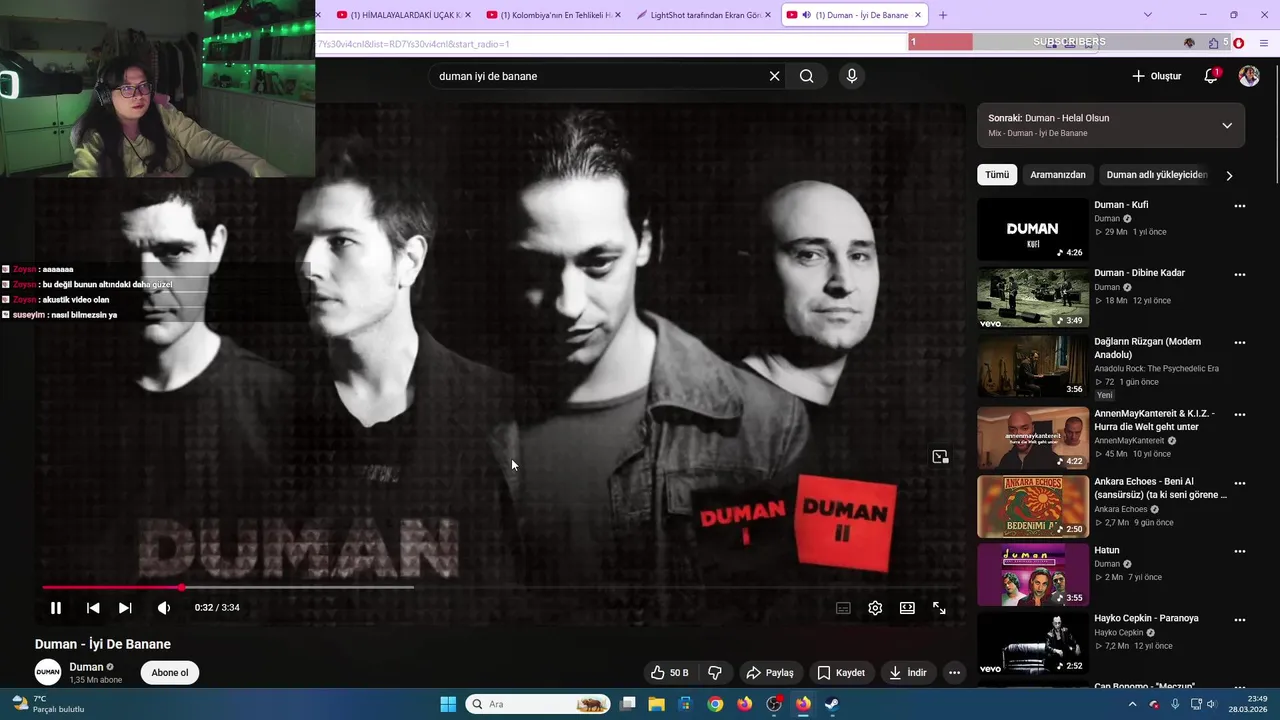Open the Duman - Kufi thumbnail
This screenshot has width=1280, height=720.
click(x=1032, y=229)
